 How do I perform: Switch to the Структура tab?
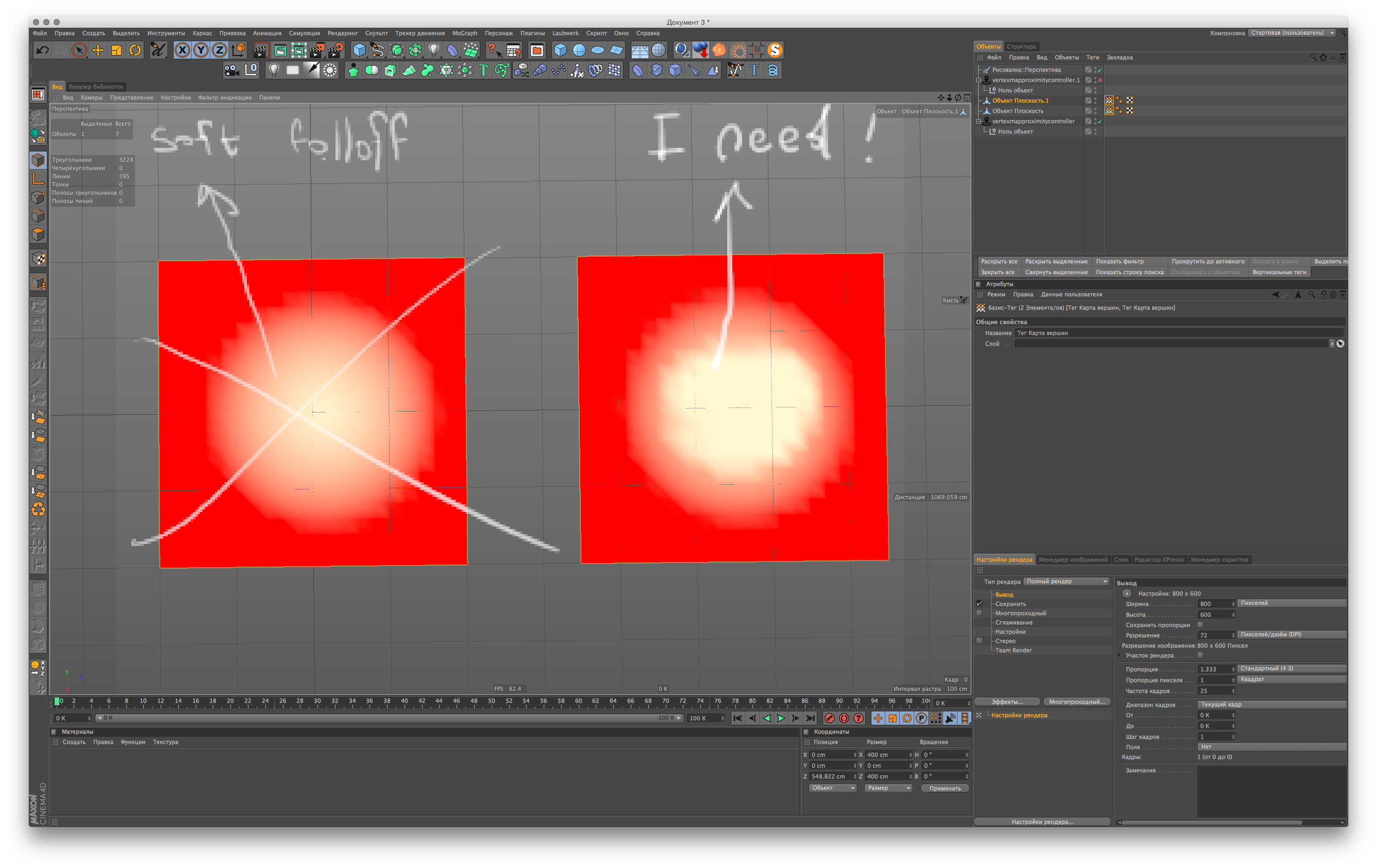pyautogui.click(x=1021, y=46)
